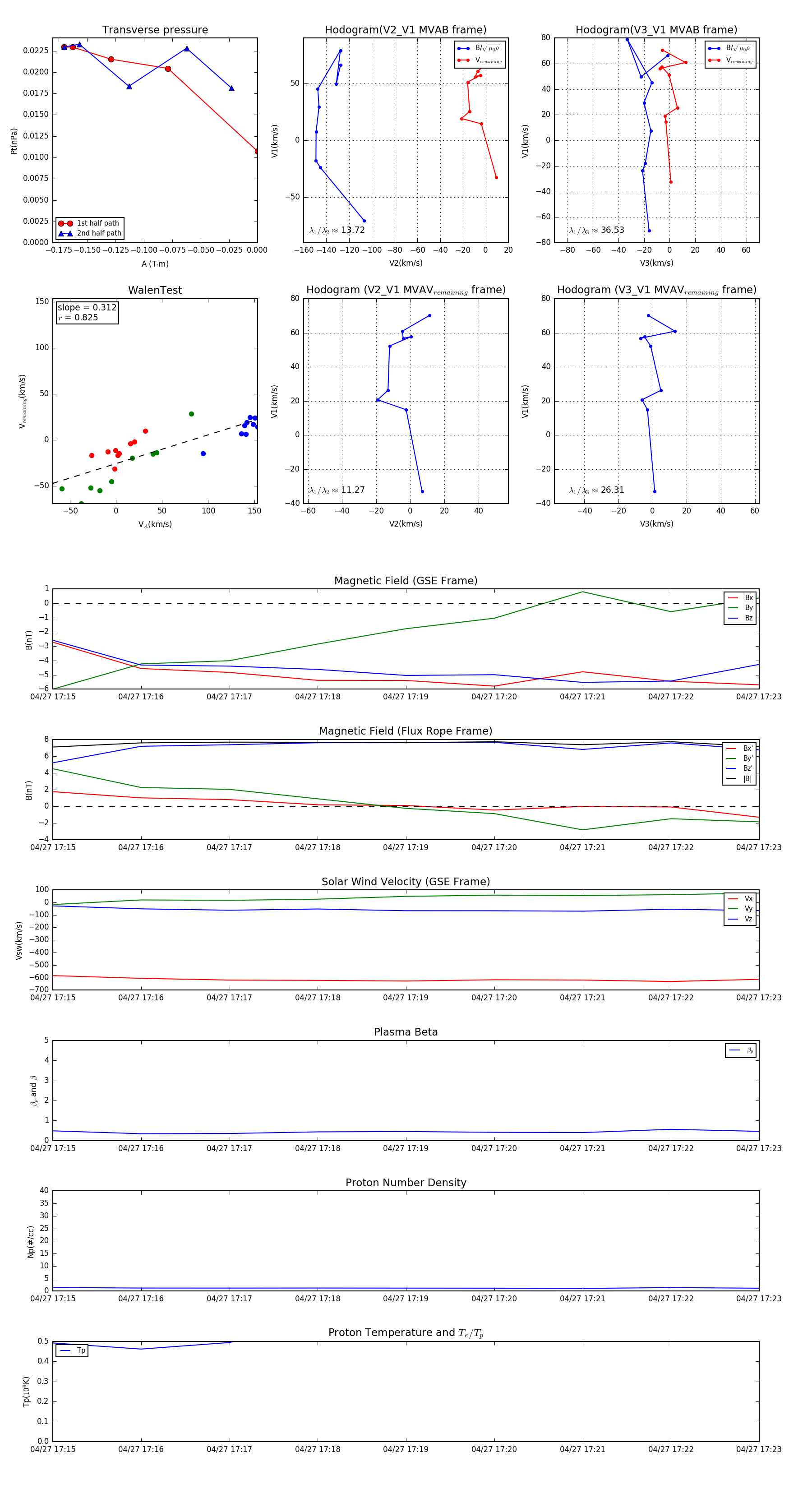The height and width of the screenshot is (1489, 812).
Task: Click the "Magnetic Field (GSE Frame)" title
Action: pyautogui.click(x=406, y=581)
